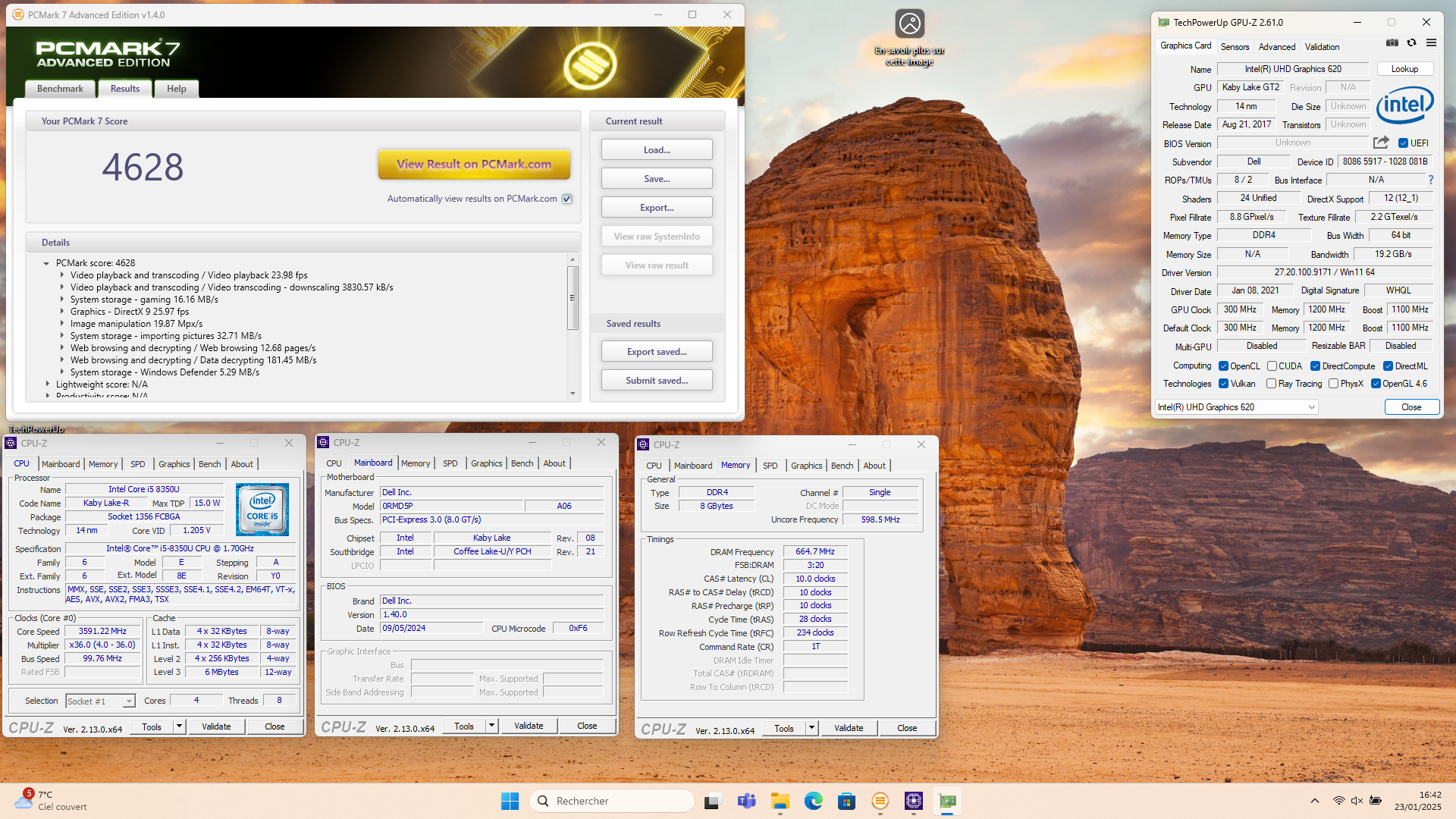Click Wi-Fi network tray icon
The width and height of the screenshot is (1456, 819).
[1339, 801]
